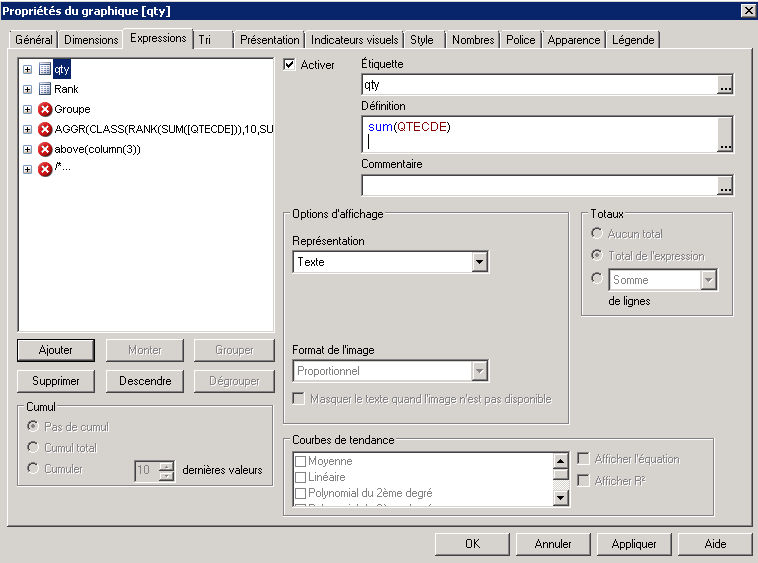Click the Rank expression table icon

point(44,89)
